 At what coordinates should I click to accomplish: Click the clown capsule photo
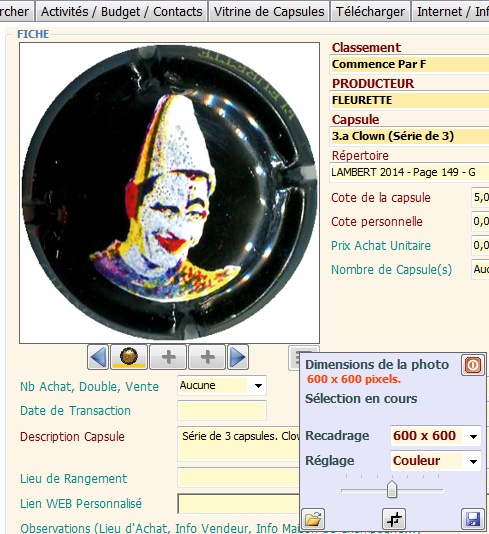click(x=170, y=193)
